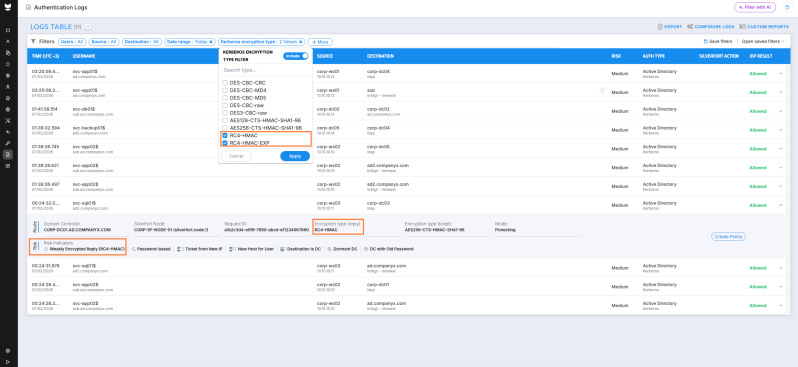Click the Ticket from New IP indicator icon
The image size is (798, 367).
pyautogui.click(x=181, y=249)
